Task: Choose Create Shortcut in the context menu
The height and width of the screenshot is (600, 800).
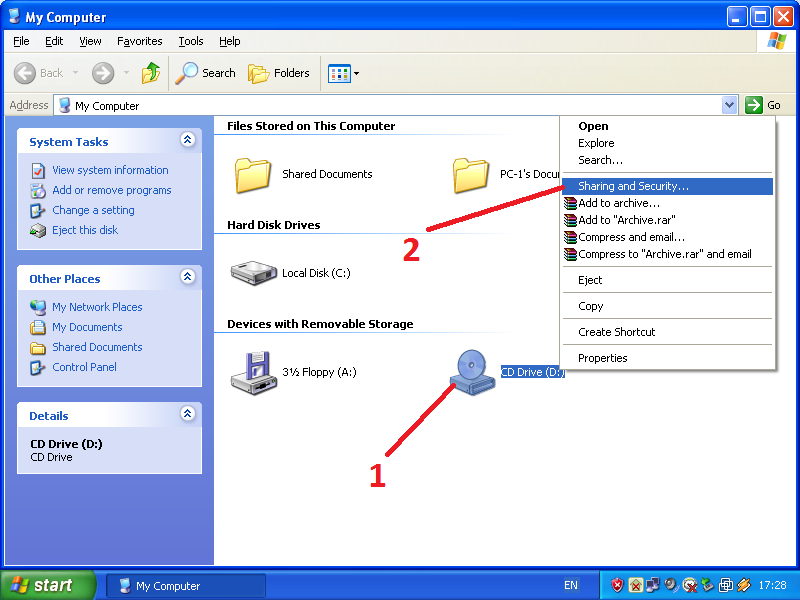Action: click(616, 332)
